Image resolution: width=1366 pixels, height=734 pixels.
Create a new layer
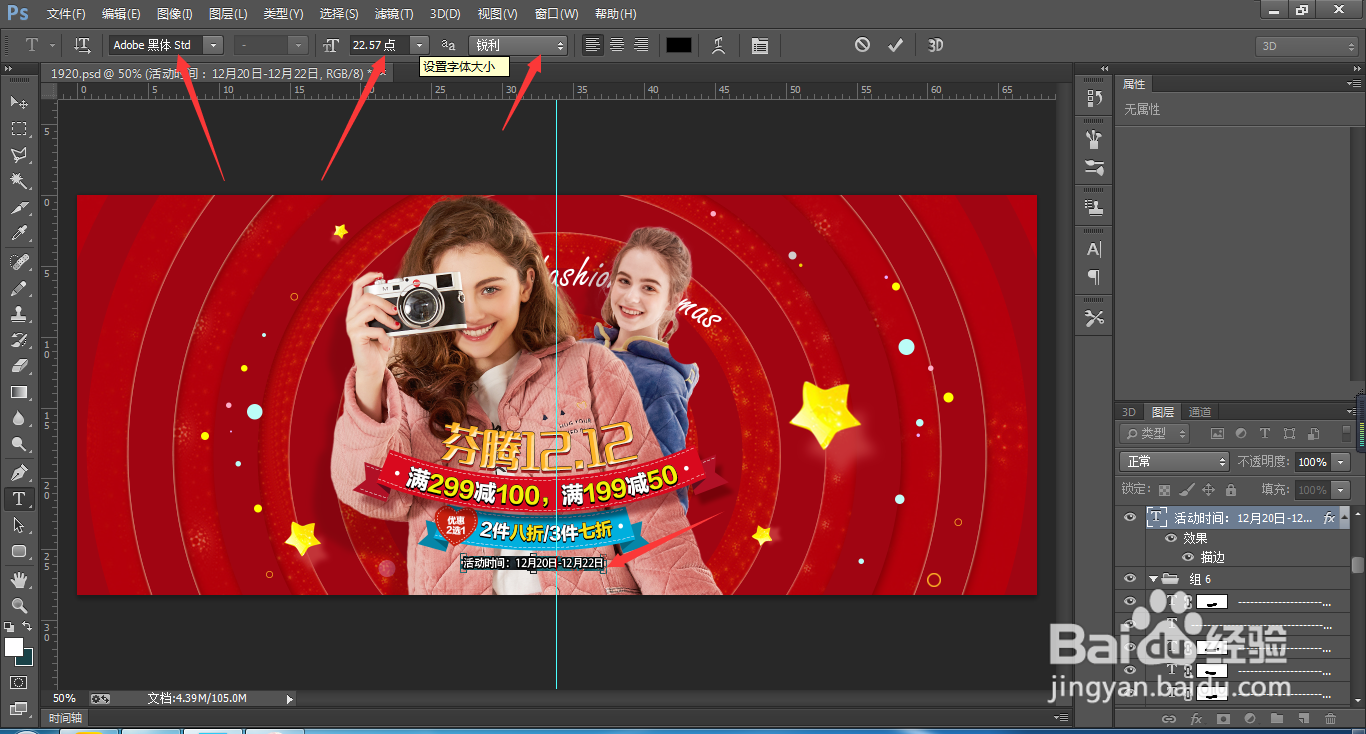[1303, 718]
